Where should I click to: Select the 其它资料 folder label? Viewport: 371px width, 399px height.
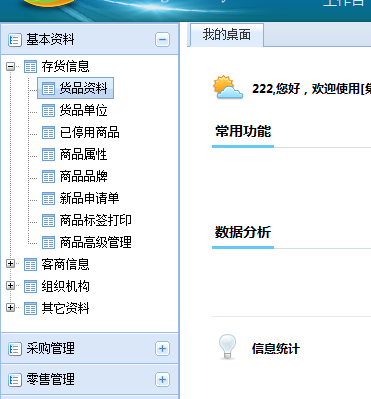click(x=66, y=308)
